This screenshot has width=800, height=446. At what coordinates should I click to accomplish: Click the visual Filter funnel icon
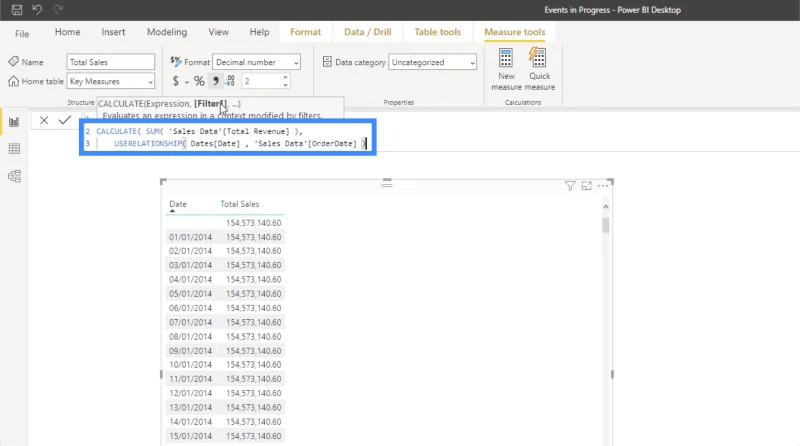coord(570,186)
